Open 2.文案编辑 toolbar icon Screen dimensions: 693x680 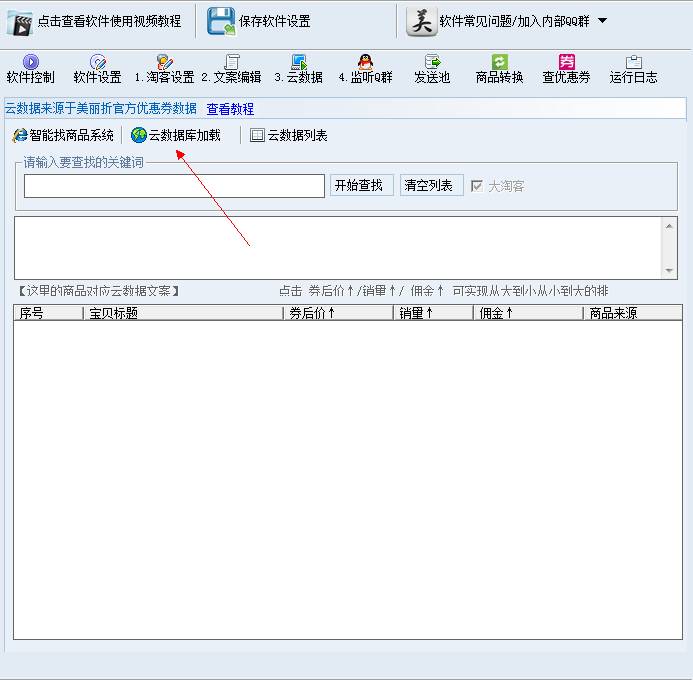point(232,62)
